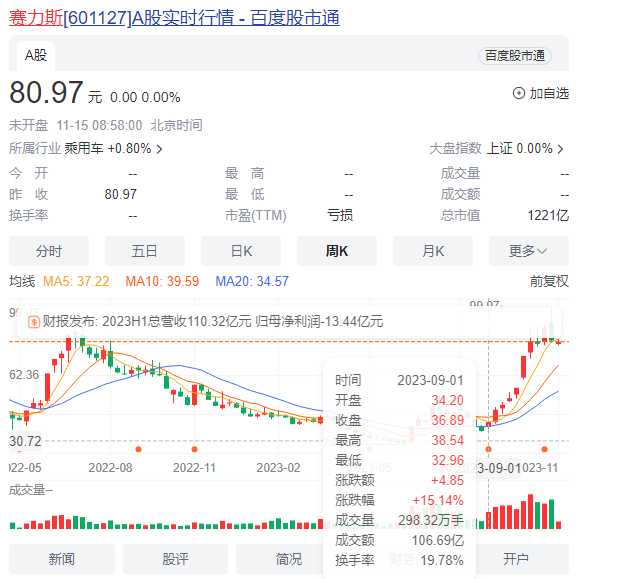Switch chart to 分时 view
Image resolution: width=624 pixels, height=579 pixels.
(x=49, y=251)
